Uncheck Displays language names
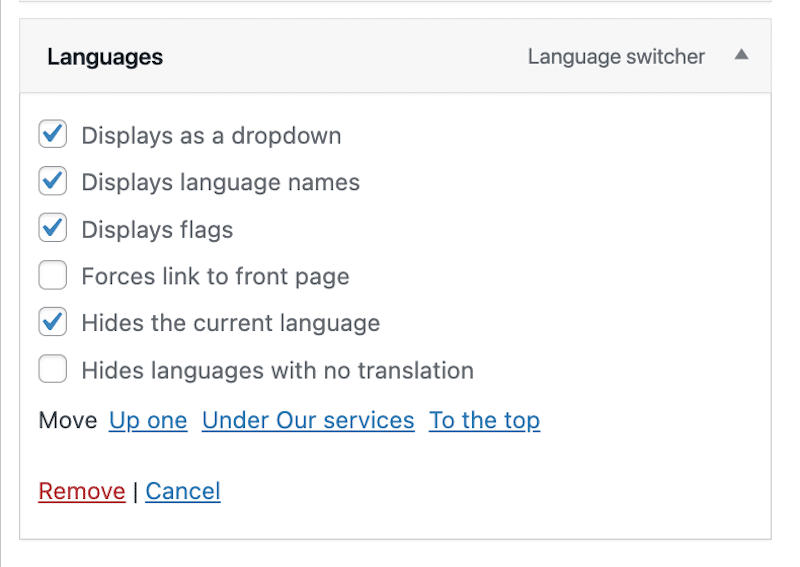 [x=53, y=181]
